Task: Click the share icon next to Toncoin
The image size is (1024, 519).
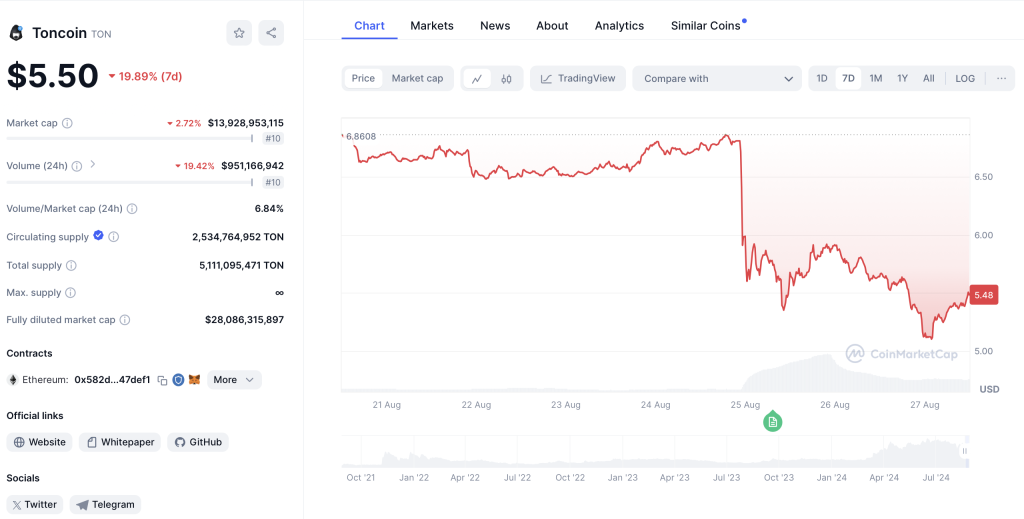Action: click(271, 33)
